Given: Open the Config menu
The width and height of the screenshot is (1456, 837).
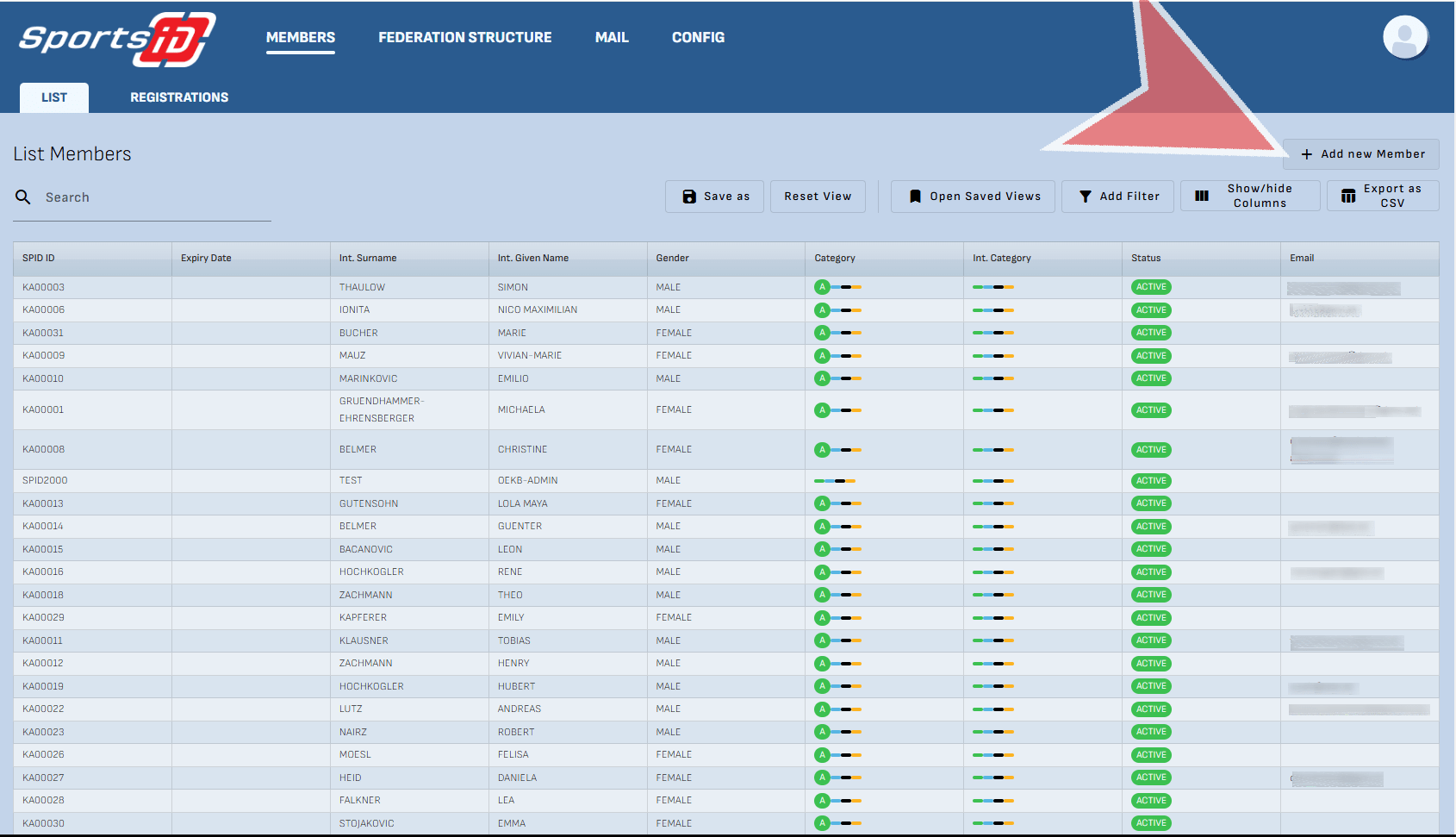Looking at the screenshot, I should coord(698,38).
